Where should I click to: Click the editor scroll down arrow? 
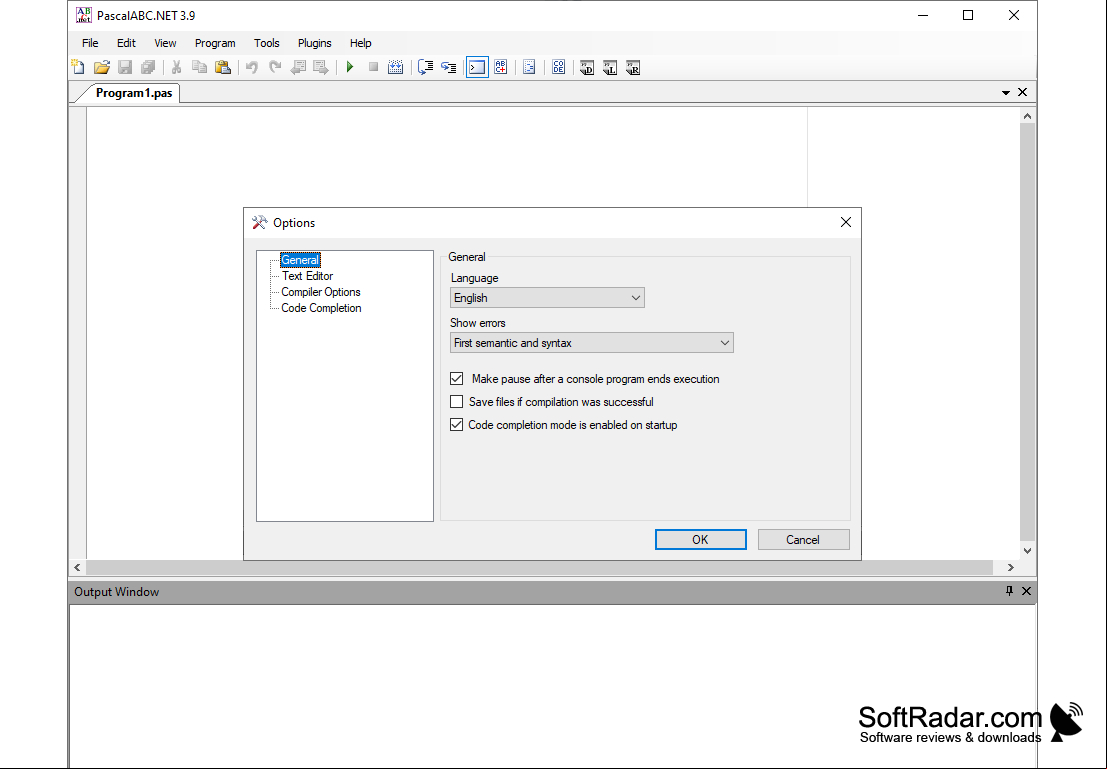1028,551
